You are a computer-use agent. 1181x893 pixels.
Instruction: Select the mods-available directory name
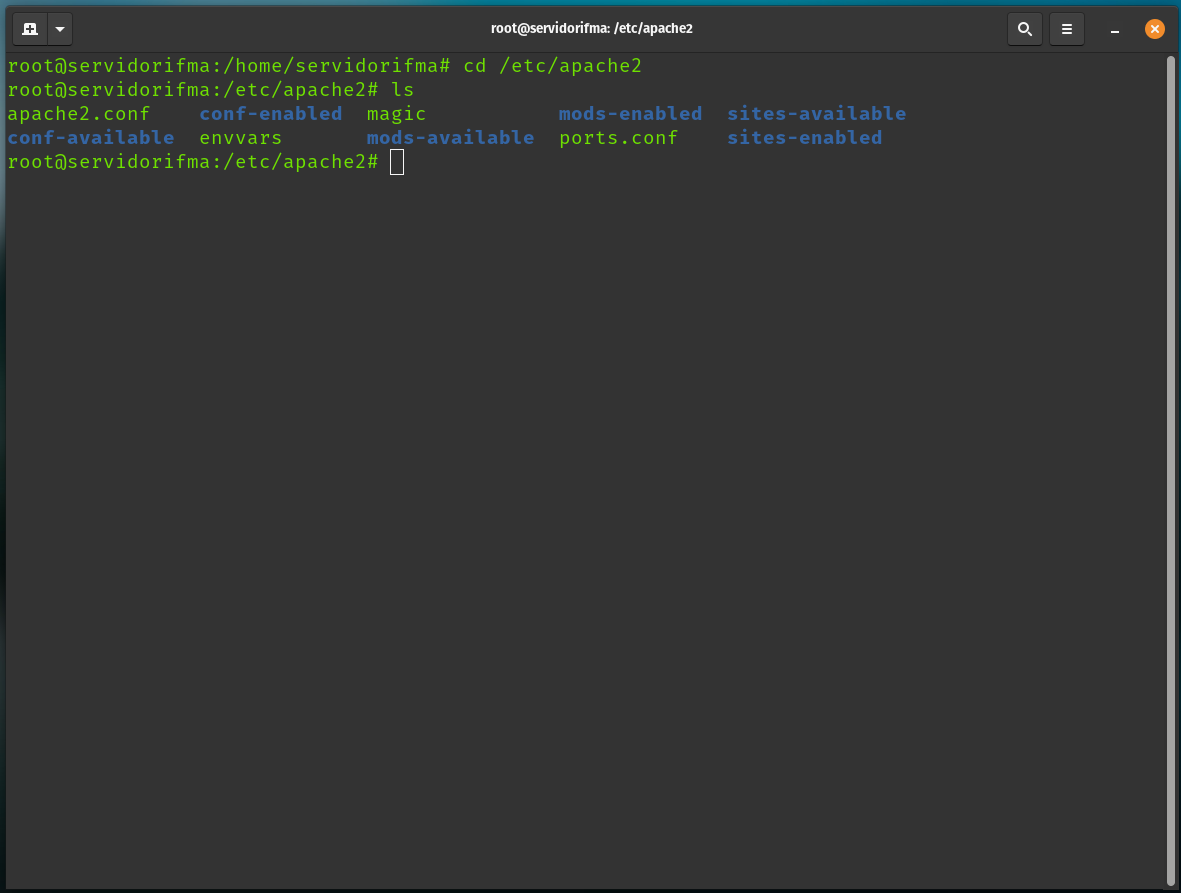pyautogui.click(x=450, y=138)
